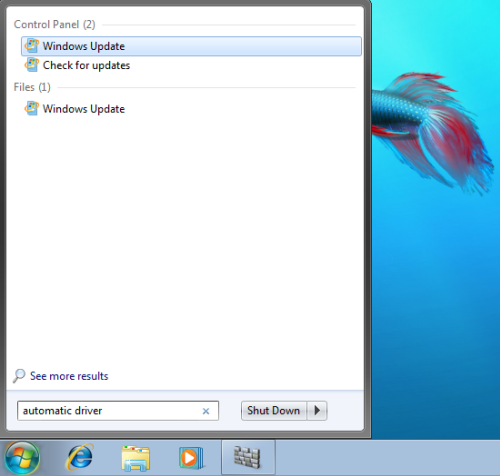Image resolution: width=500 pixels, height=476 pixels.
Task: Click the Shut Down button
Action: click(x=273, y=410)
